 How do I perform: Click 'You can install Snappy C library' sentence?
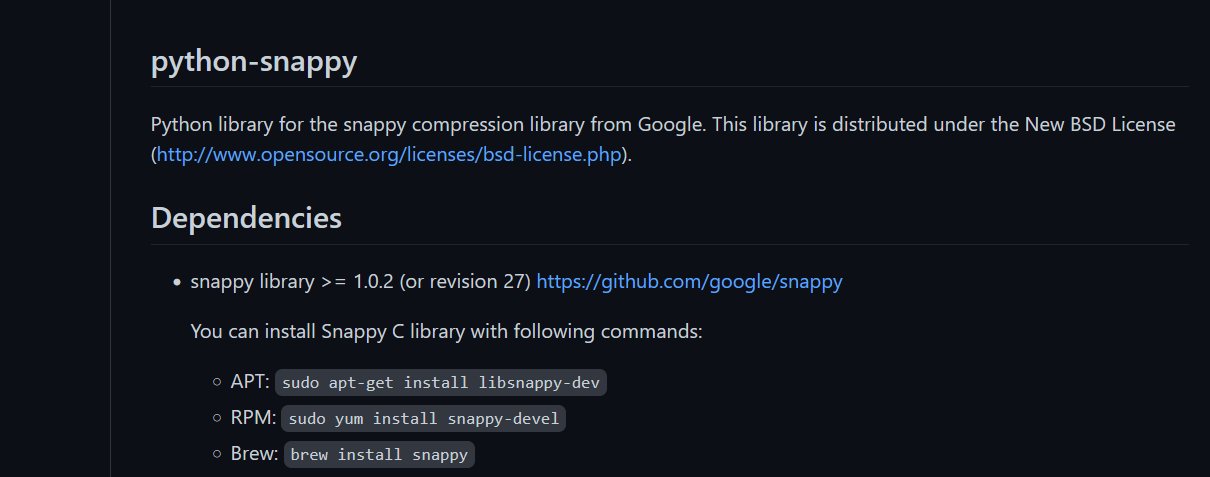point(447,331)
